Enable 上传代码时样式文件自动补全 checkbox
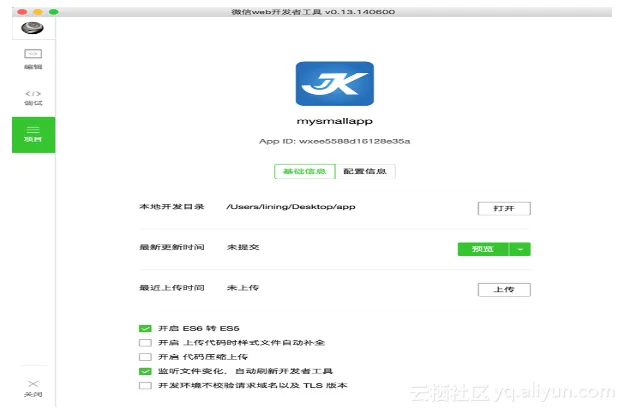Image resolution: width=626 pixels, height=413 pixels. tap(145, 343)
